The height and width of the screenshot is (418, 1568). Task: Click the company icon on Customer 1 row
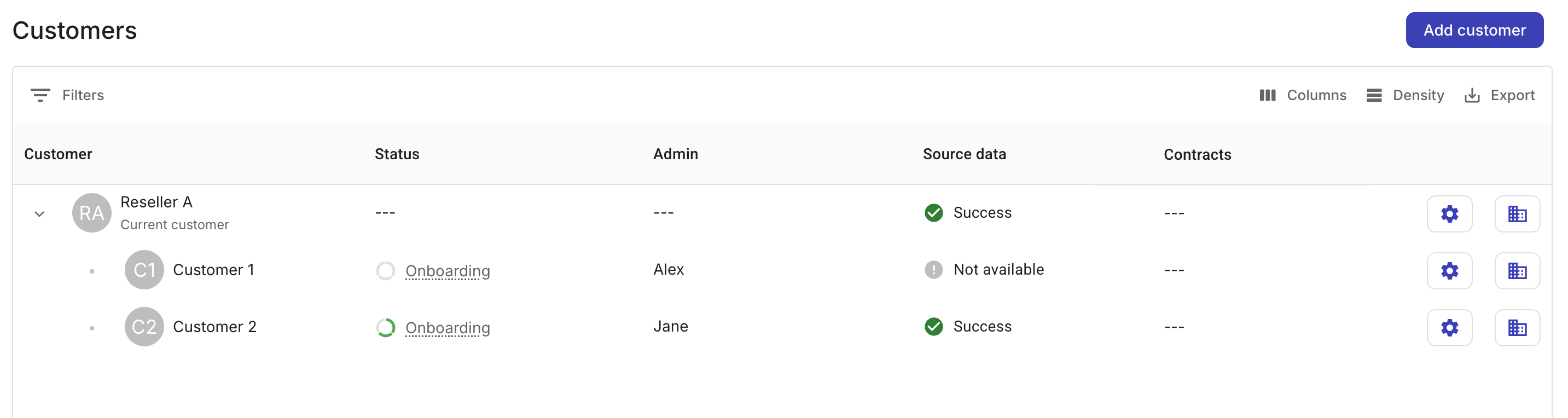coord(1517,271)
